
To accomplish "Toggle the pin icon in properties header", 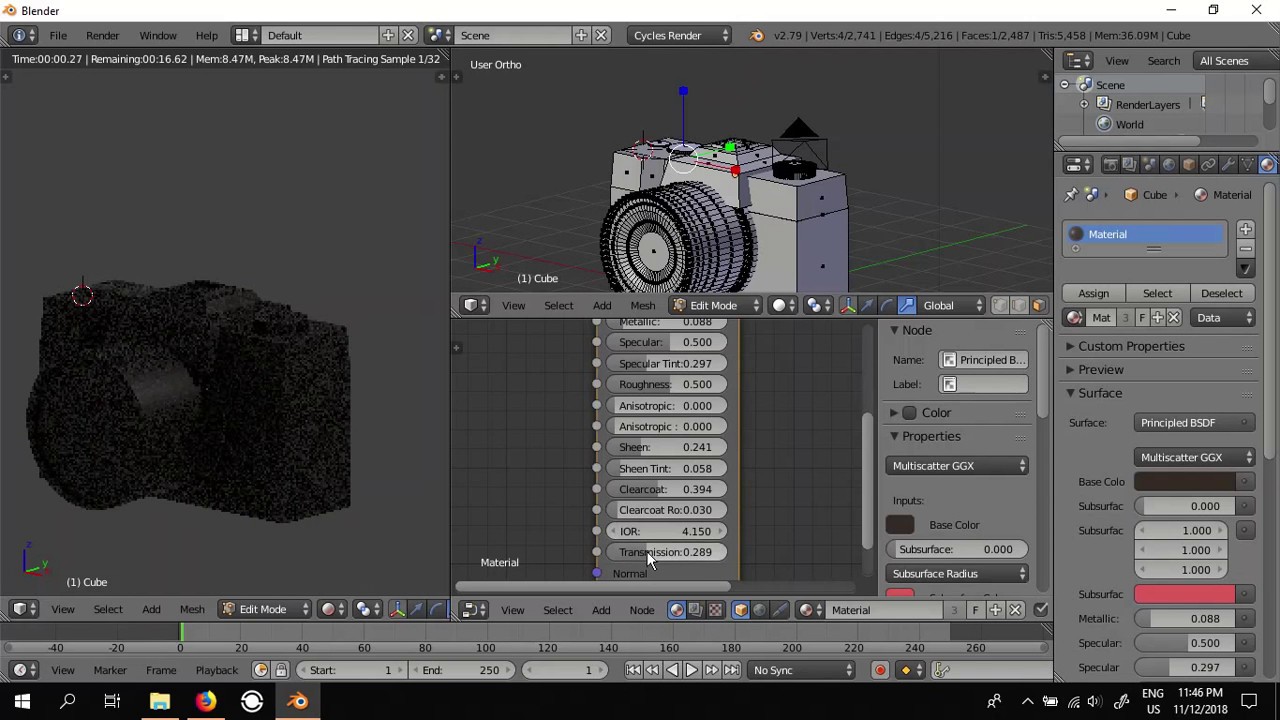I will click(x=1071, y=195).
